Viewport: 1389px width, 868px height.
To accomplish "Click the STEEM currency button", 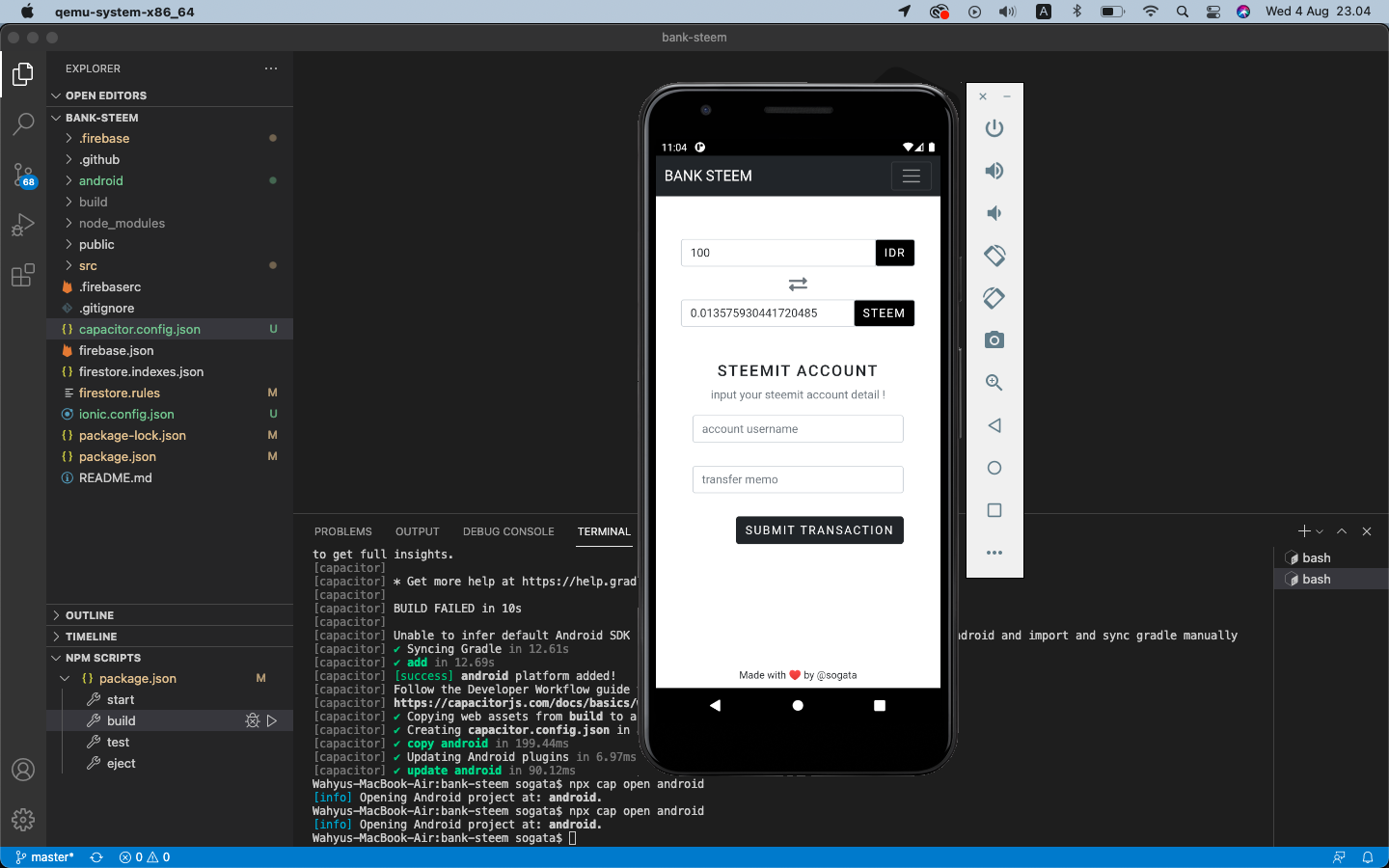I will click(884, 313).
